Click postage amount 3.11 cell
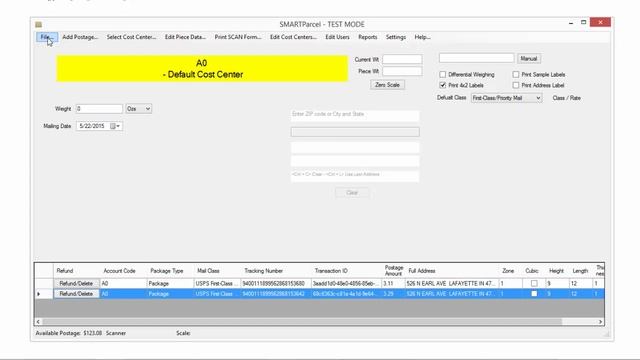The image size is (640, 360). pos(393,283)
